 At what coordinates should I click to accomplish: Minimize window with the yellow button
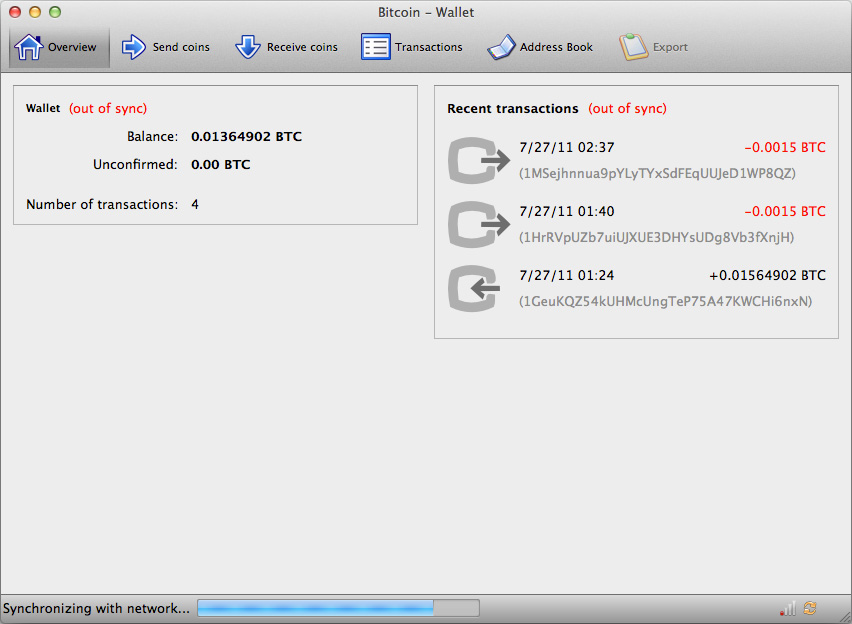tap(35, 12)
